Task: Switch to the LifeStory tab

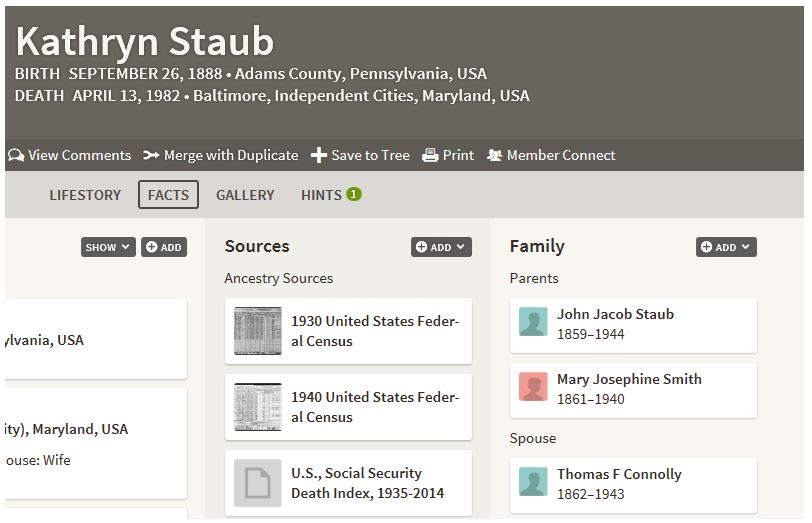Action: (x=85, y=195)
